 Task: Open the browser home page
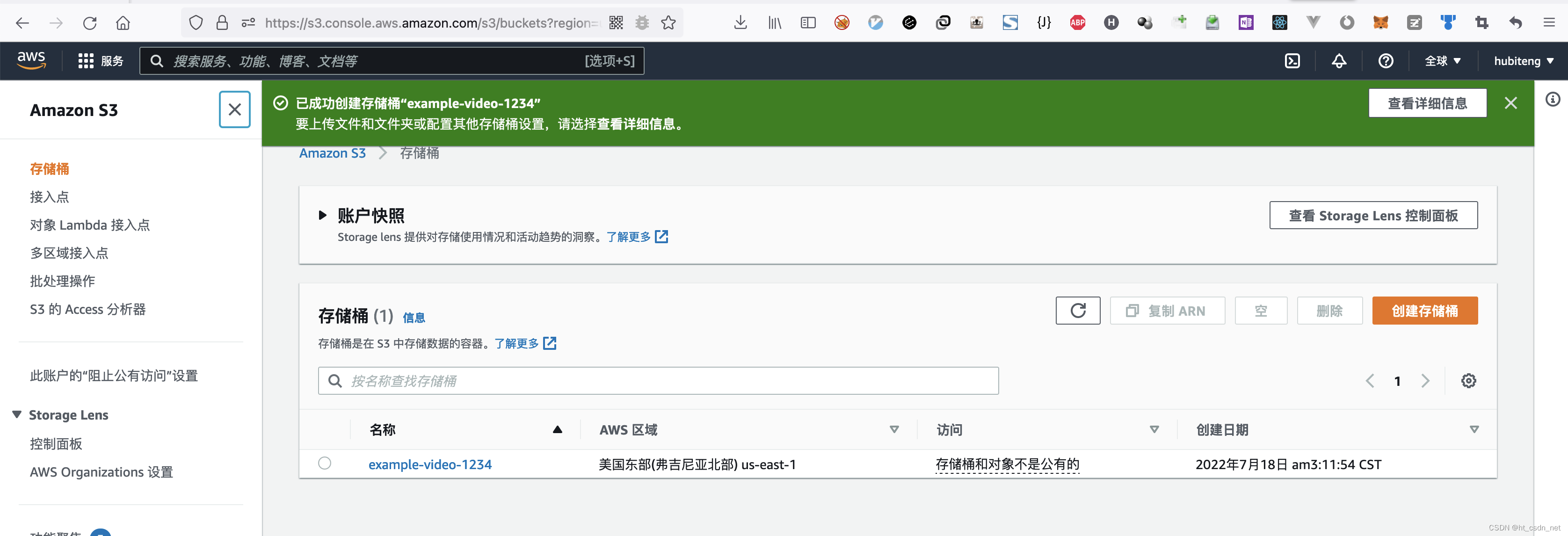coord(123,23)
